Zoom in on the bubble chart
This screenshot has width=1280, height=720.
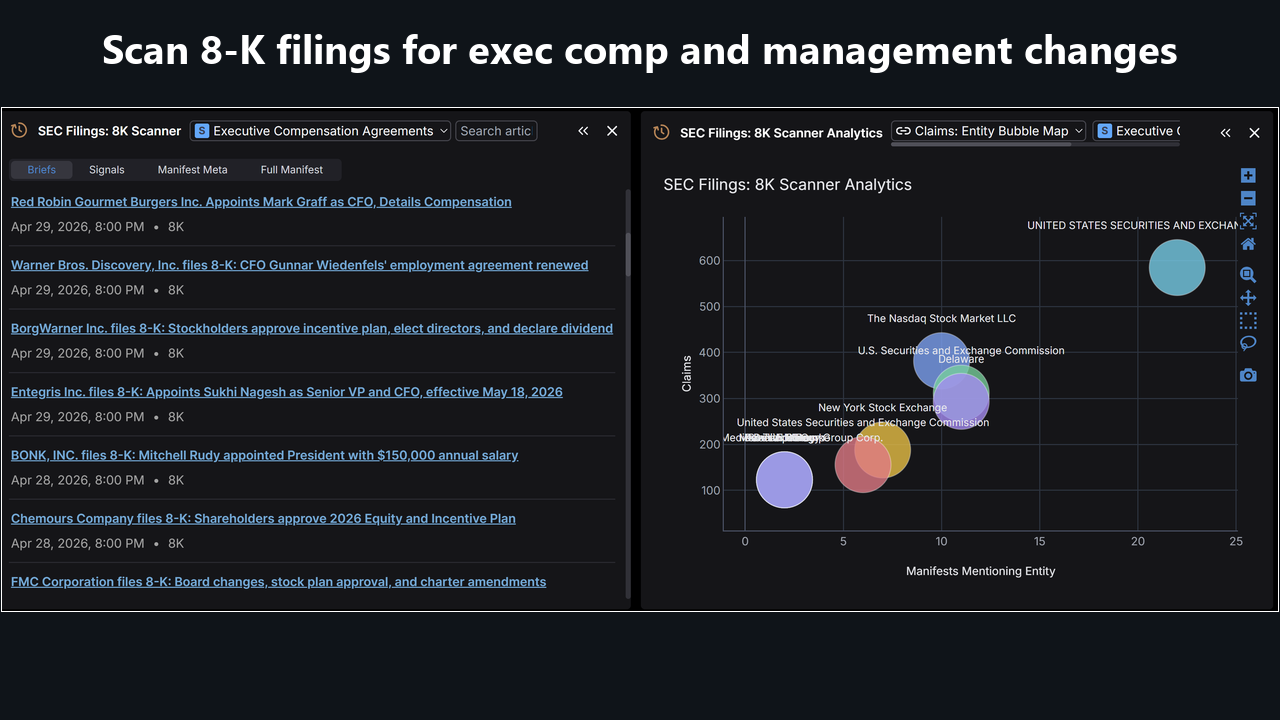1248,176
